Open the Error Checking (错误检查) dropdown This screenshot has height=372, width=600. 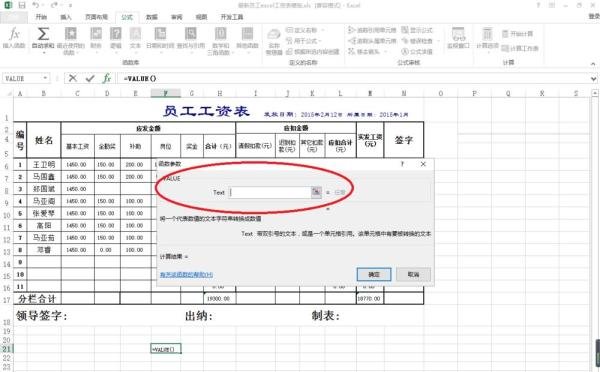(x=420, y=41)
